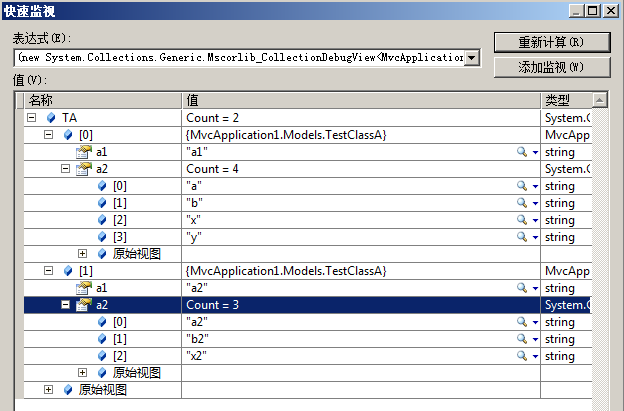Click the blue diamond icon beside TA
Viewport: 624px width, 411px height.
tap(51, 118)
